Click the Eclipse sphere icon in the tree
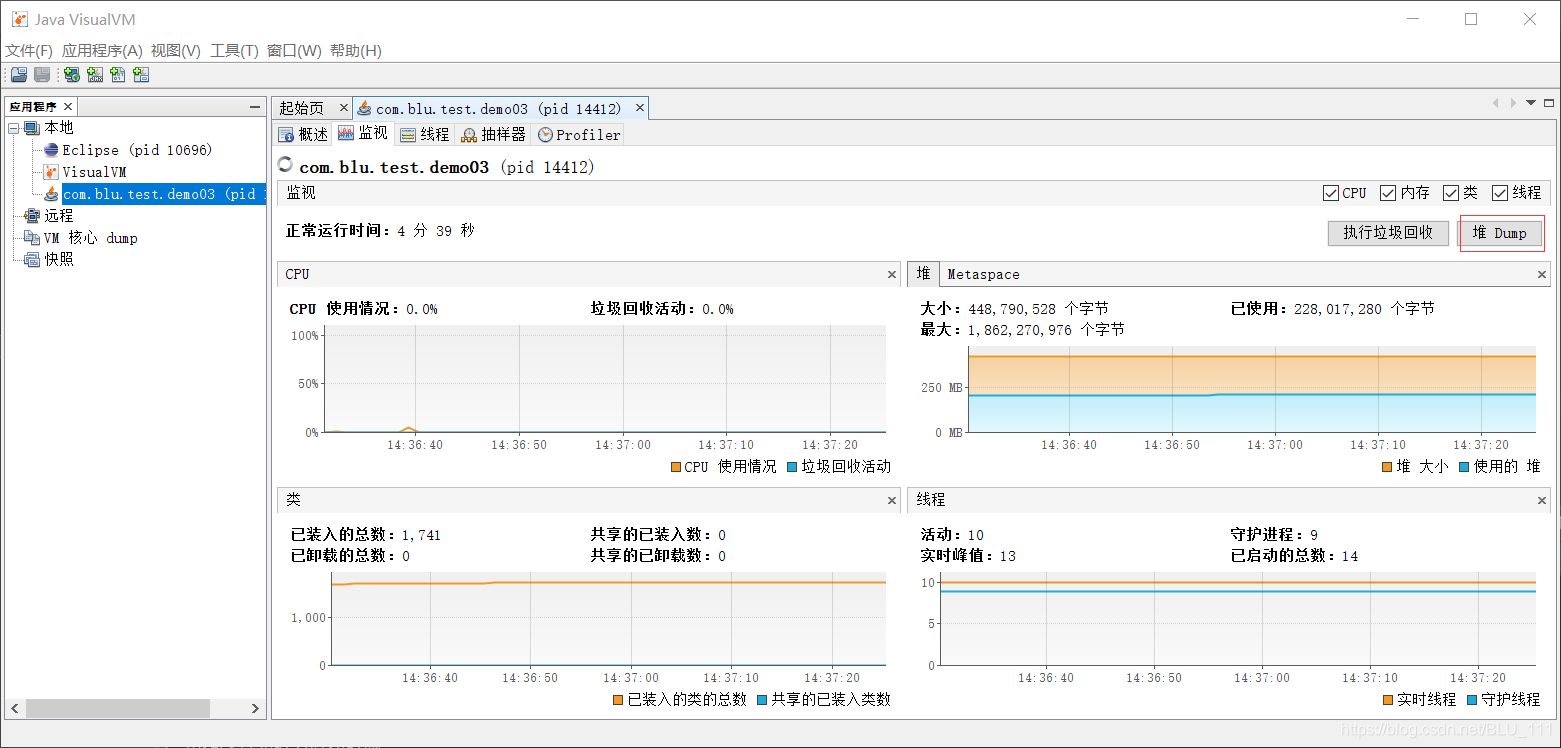The width and height of the screenshot is (1561, 748). click(51, 150)
